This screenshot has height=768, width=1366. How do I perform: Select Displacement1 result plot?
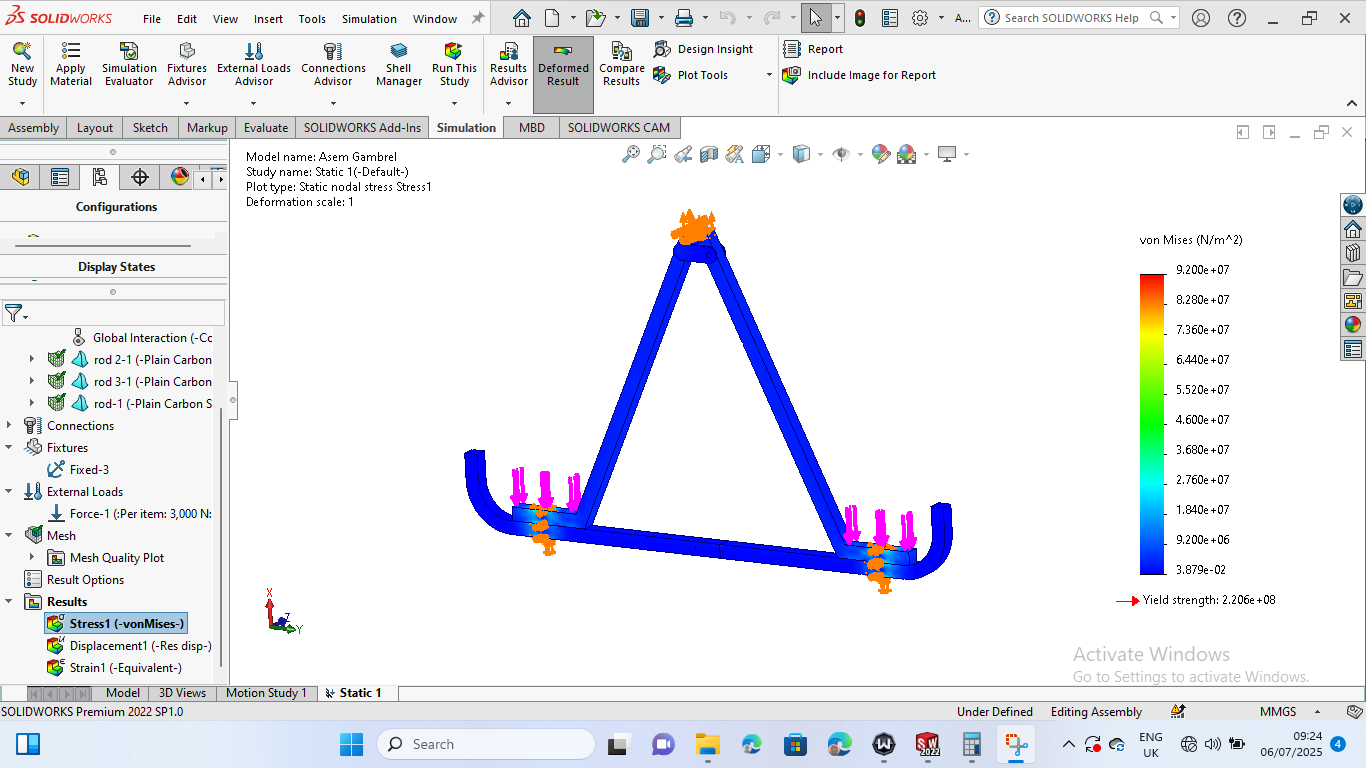pyautogui.click(x=139, y=646)
